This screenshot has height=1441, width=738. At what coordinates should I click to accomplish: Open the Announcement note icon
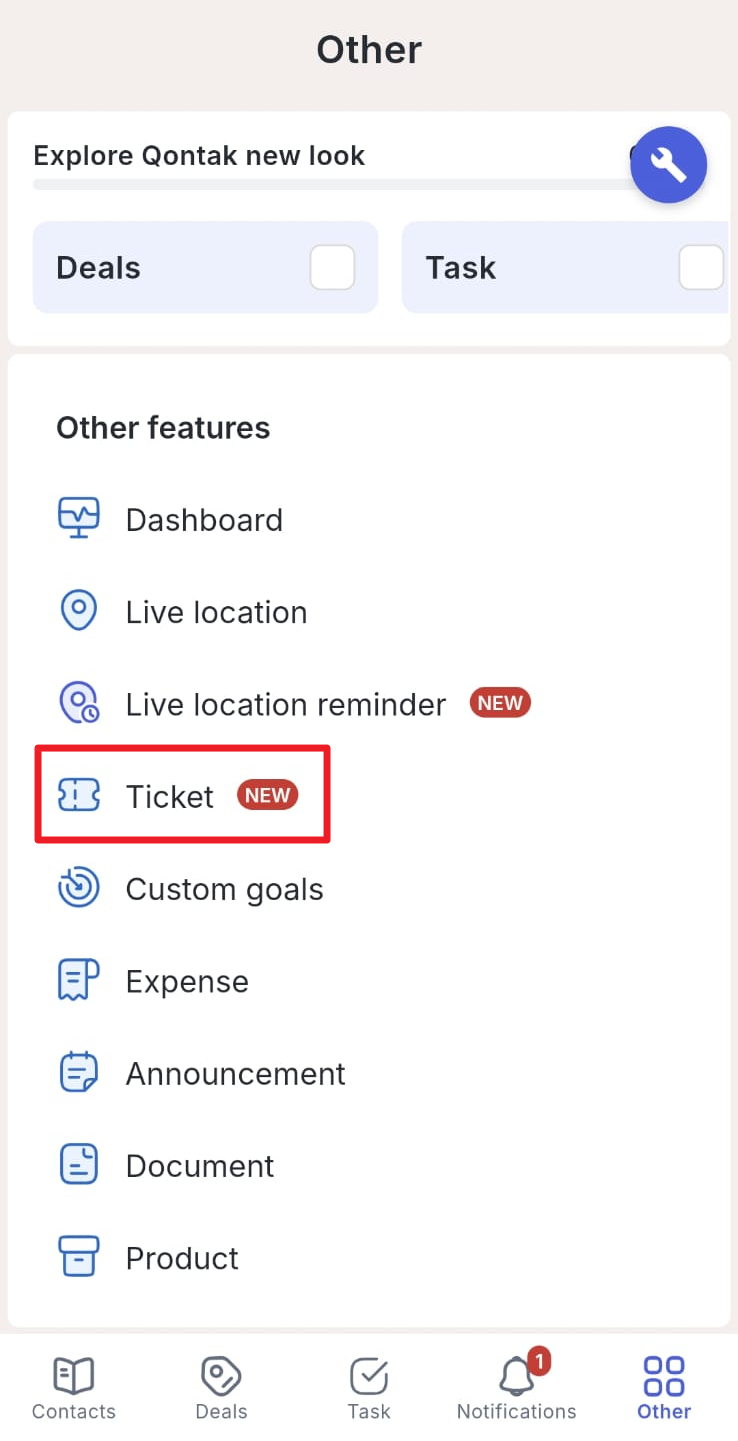(78, 1073)
